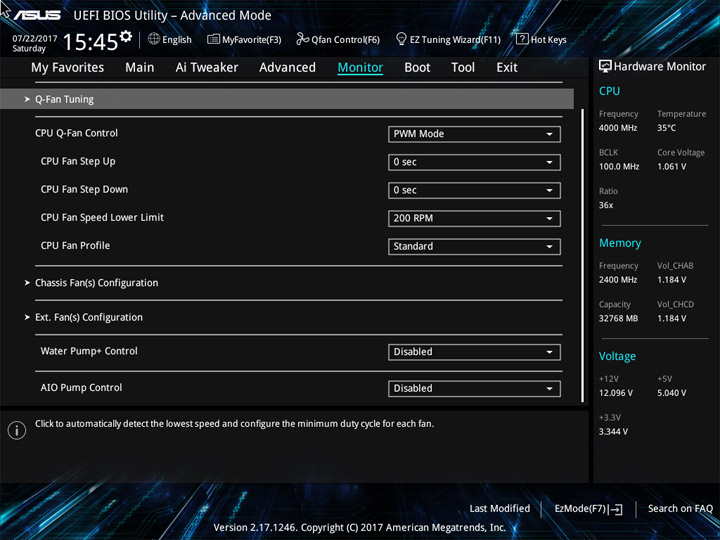Click the 12.096 V voltage value
The image size is (720, 540).
coord(615,393)
